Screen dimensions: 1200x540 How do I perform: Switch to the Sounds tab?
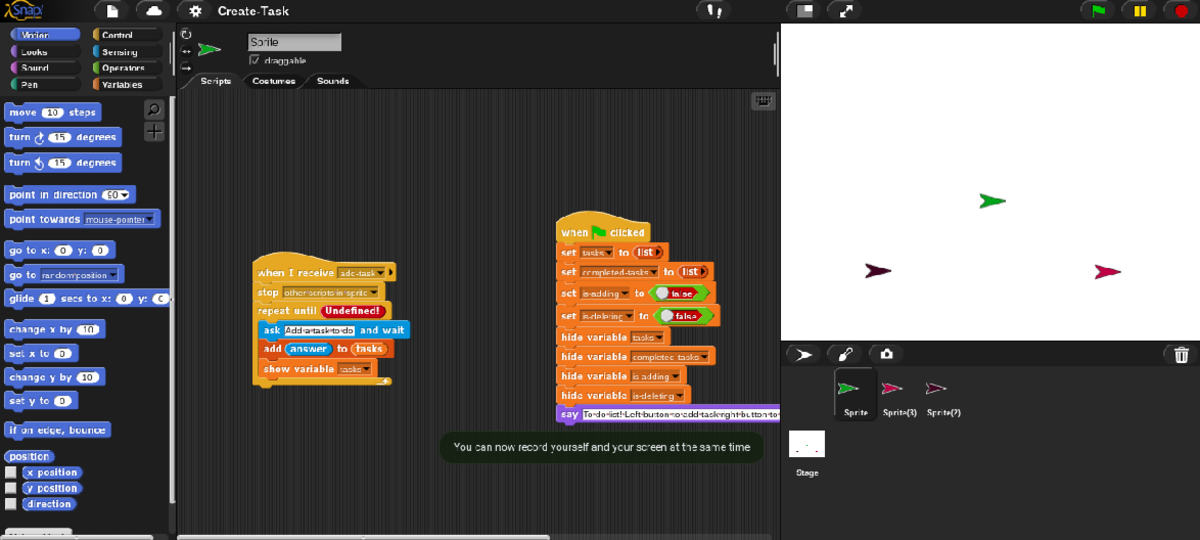[x=333, y=81]
